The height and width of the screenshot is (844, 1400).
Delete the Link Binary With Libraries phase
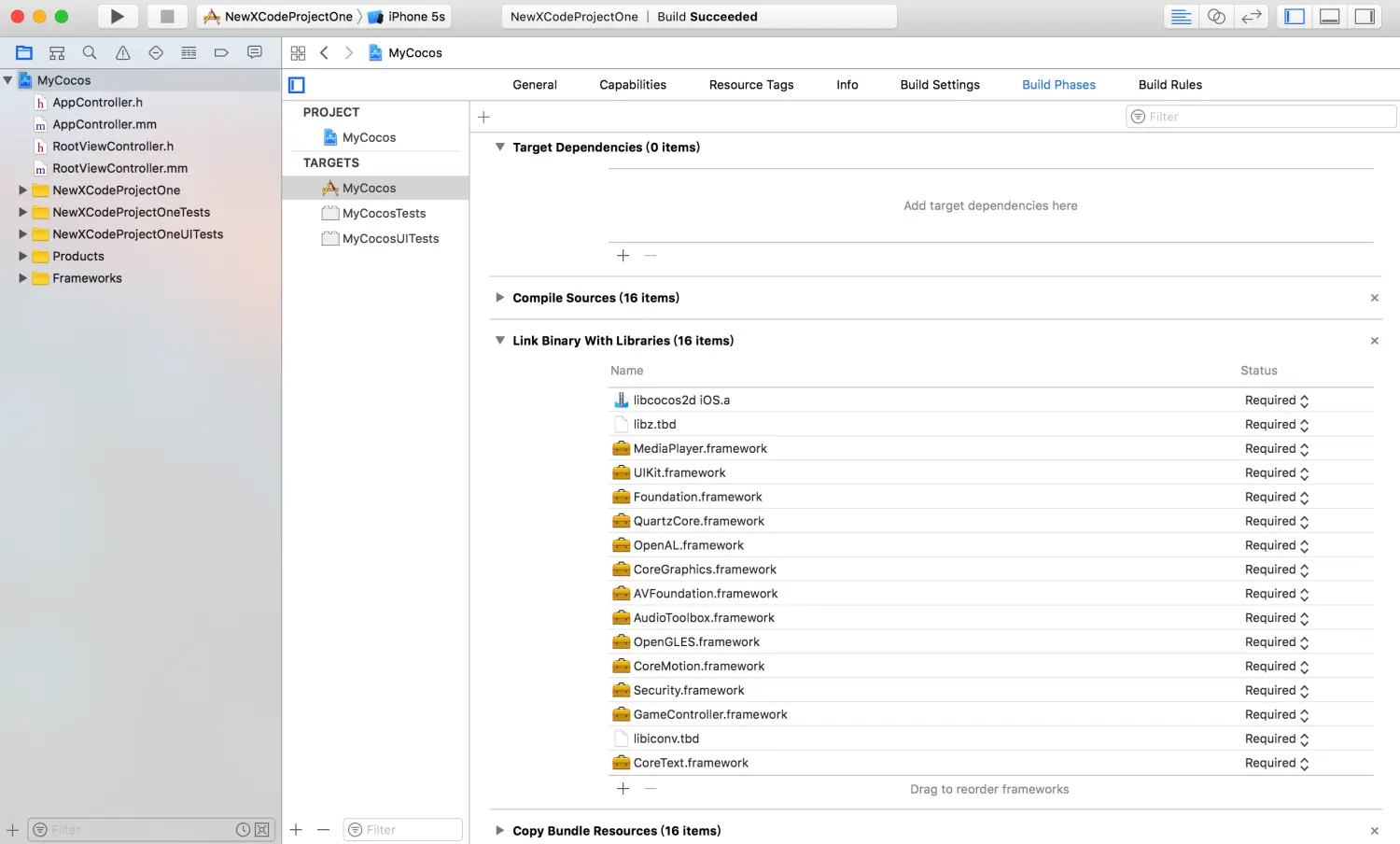pos(1374,342)
